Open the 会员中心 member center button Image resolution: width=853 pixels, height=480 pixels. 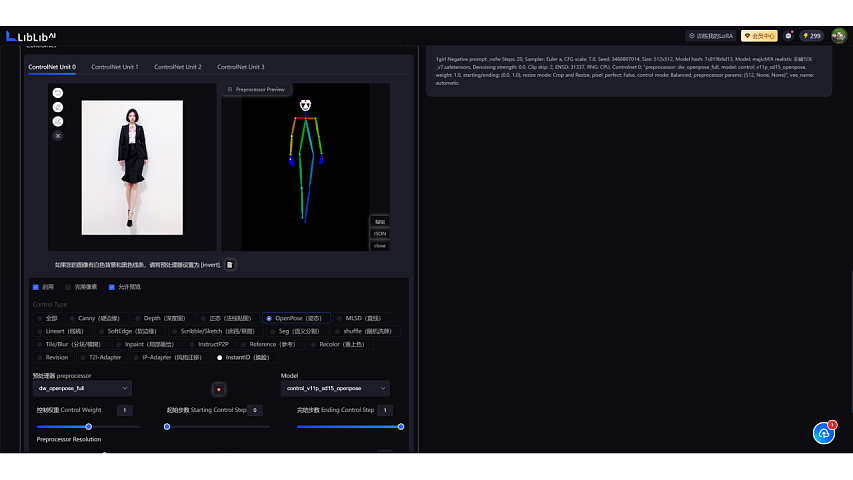point(759,36)
